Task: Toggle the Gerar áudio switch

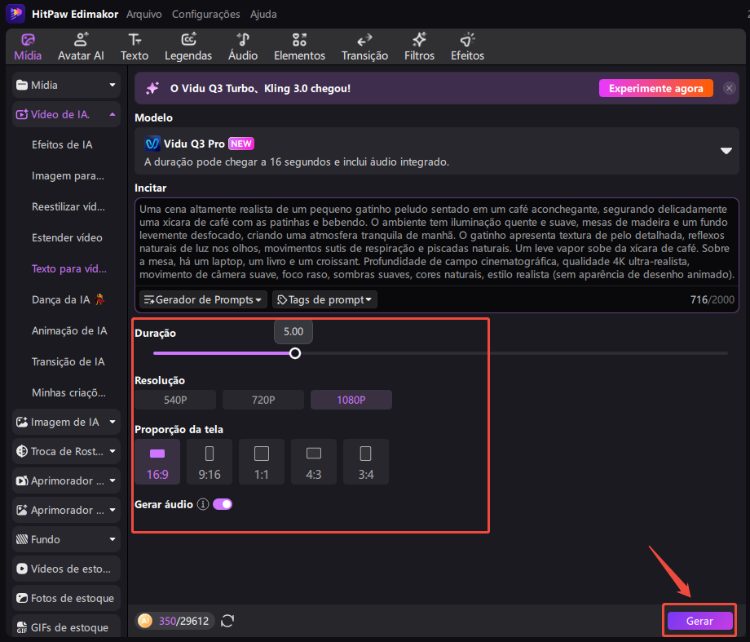Action: coord(222,504)
